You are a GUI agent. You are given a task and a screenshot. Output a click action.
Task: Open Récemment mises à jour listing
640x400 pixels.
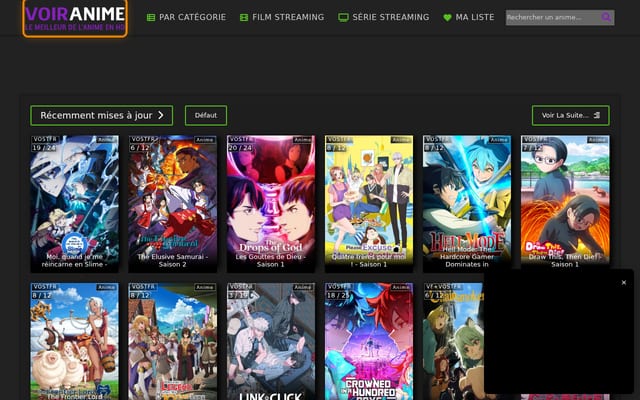pos(102,116)
